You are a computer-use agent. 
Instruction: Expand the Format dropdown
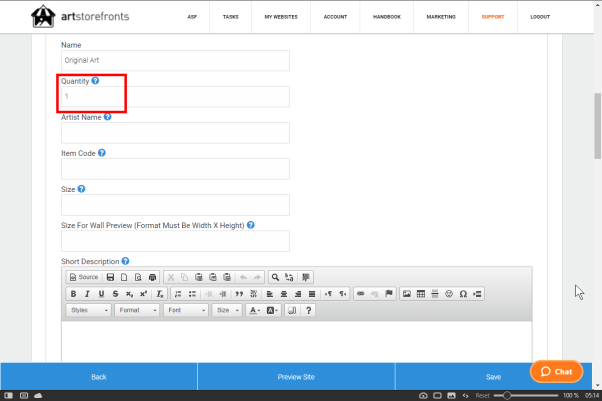[137, 311]
